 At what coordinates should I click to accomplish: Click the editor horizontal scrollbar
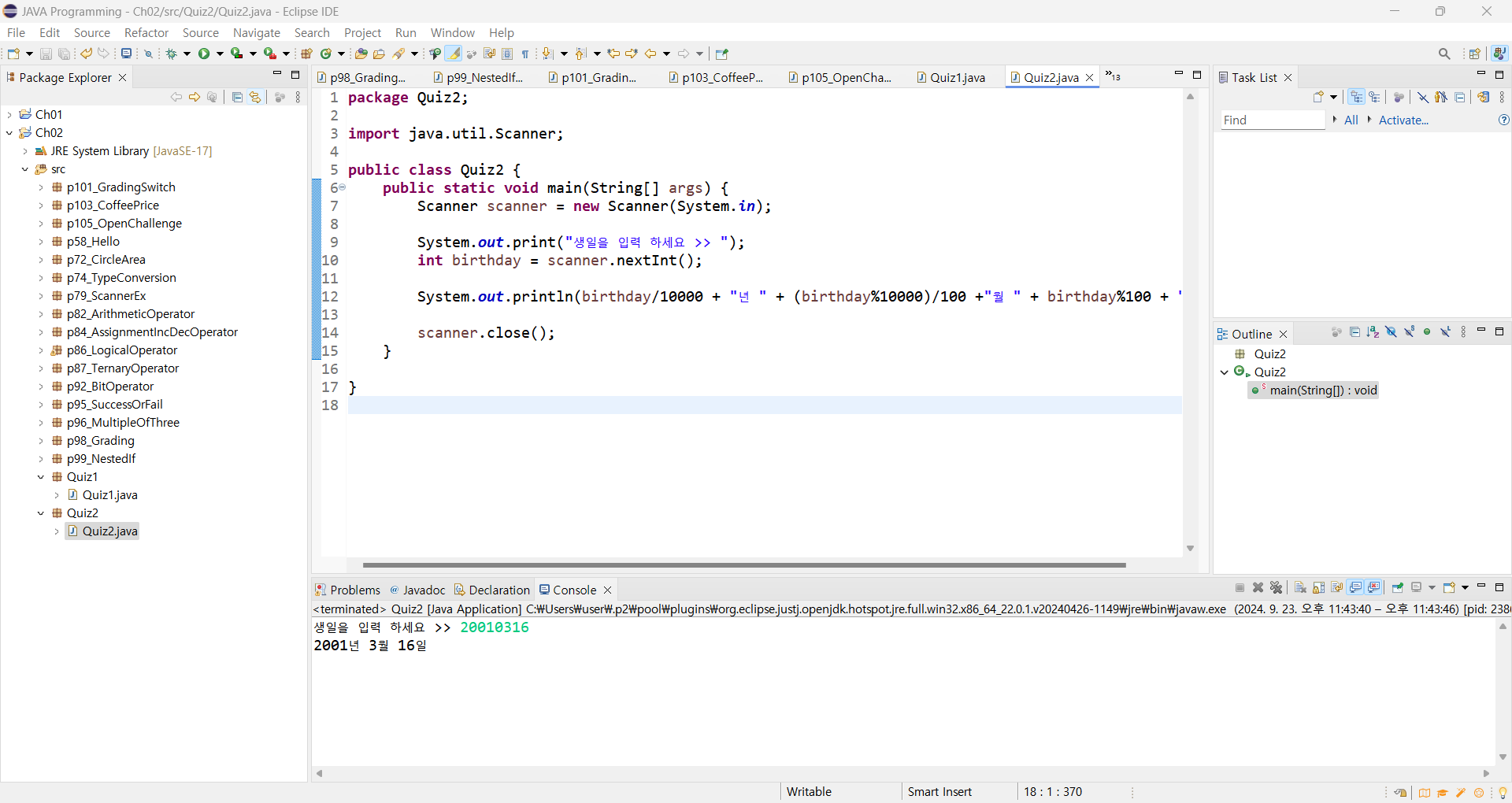click(743, 565)
